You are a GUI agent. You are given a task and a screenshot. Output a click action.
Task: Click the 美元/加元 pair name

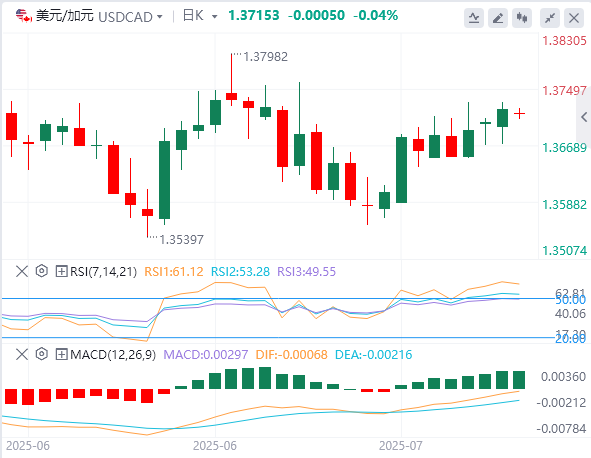[x=64, y=16]
